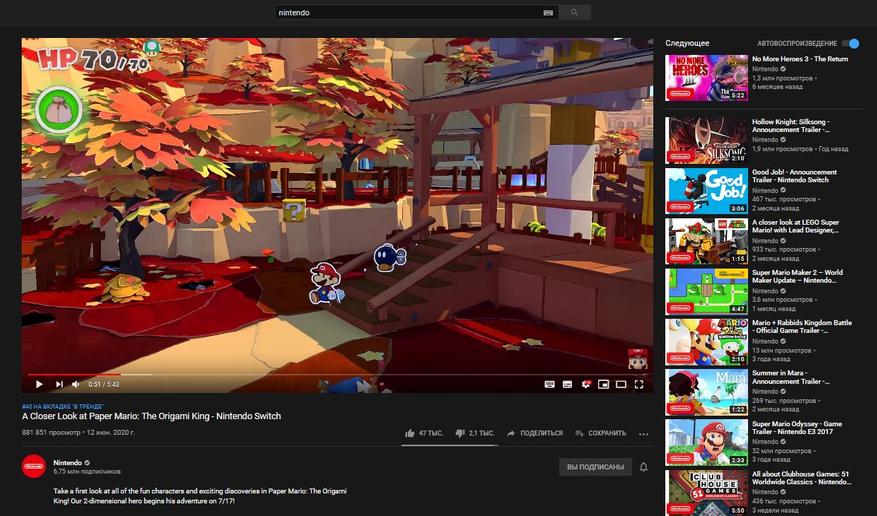The height and width of the screenshot is (516, 877).
Task: Click the ПОДЕЛИТЬСЯ share button
Action: 535,433
